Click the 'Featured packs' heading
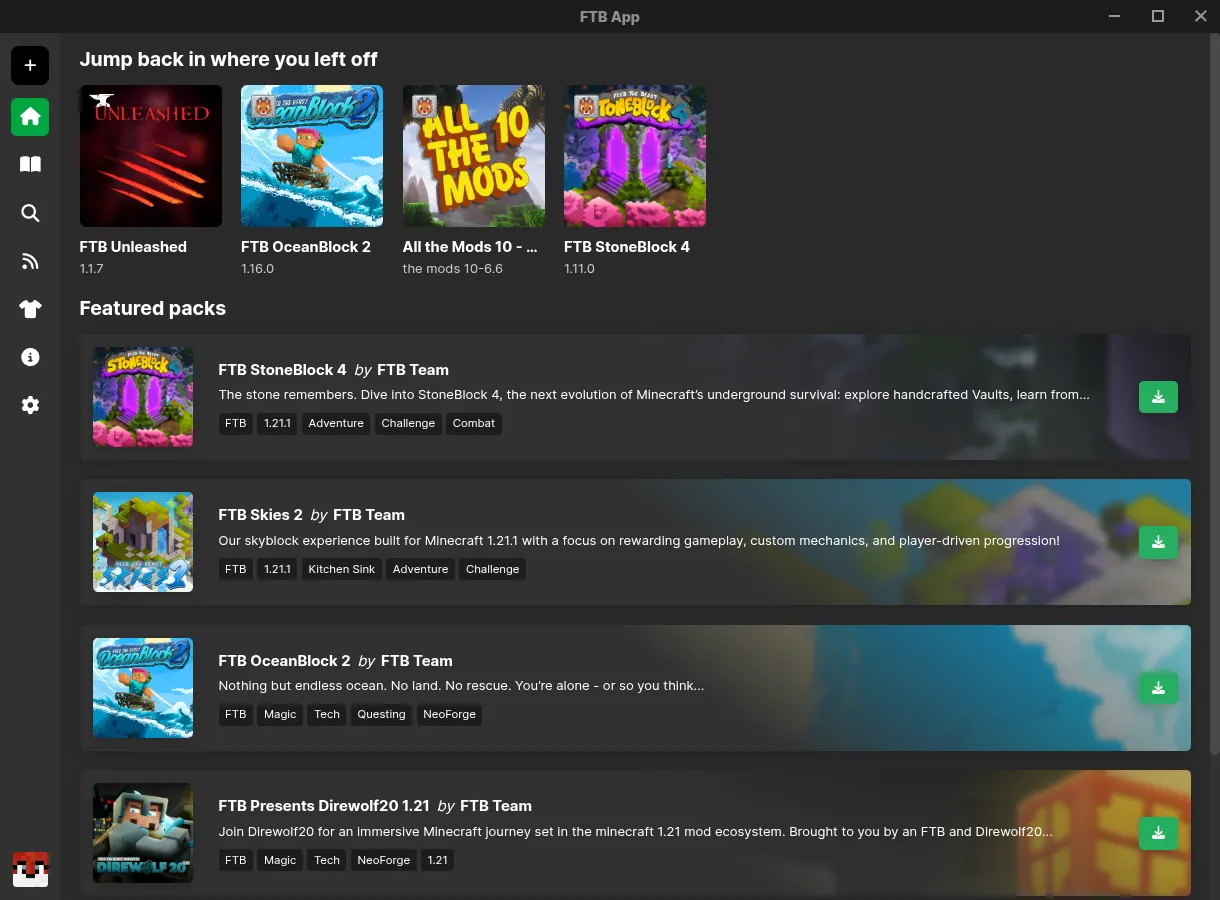 [153, 308]
